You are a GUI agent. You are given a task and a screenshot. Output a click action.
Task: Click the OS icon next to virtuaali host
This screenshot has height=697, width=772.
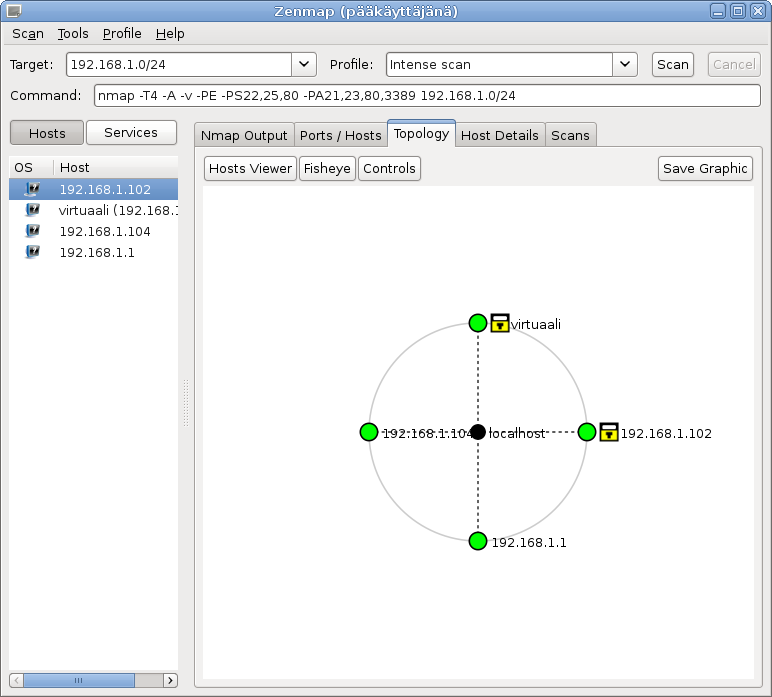coord(32,210)
